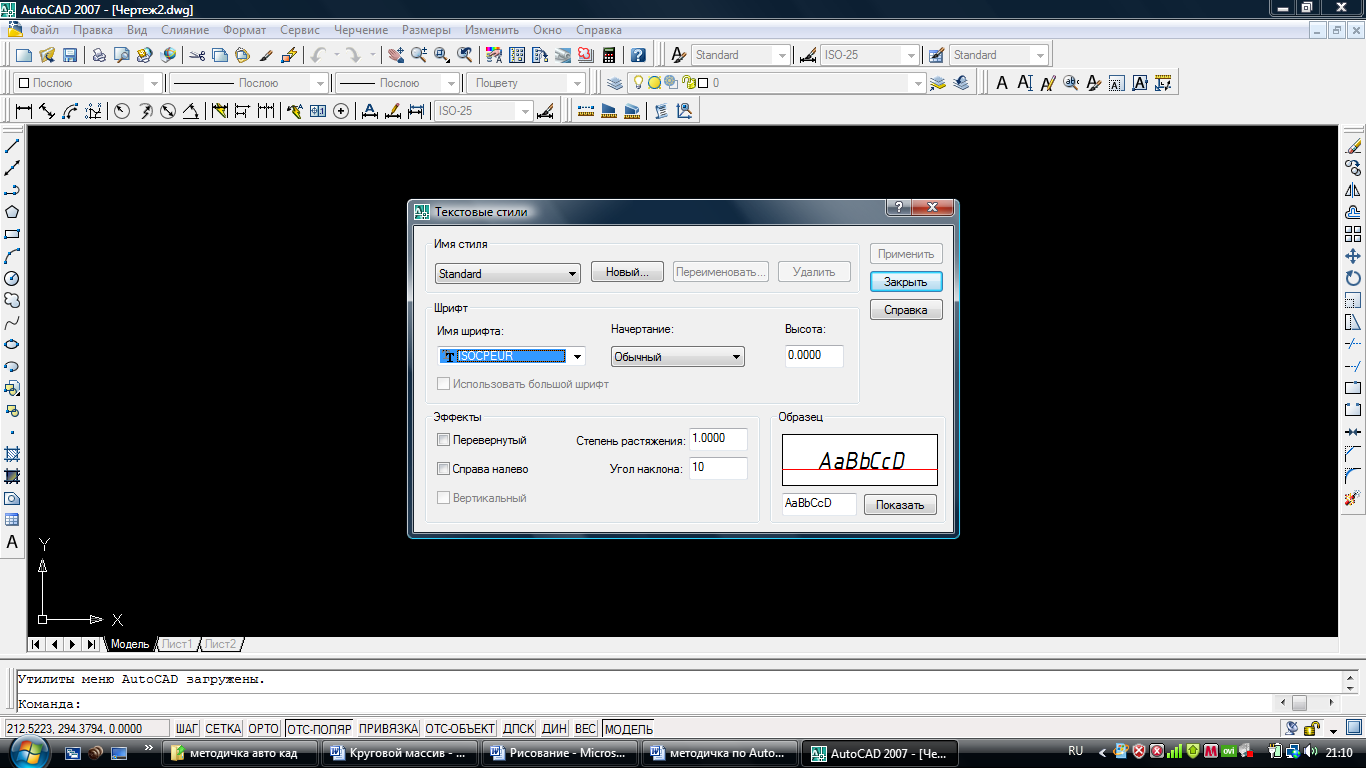Click the Степень растяжения input field
Viewport: 1366px width, 768px height.
point(718,439)
